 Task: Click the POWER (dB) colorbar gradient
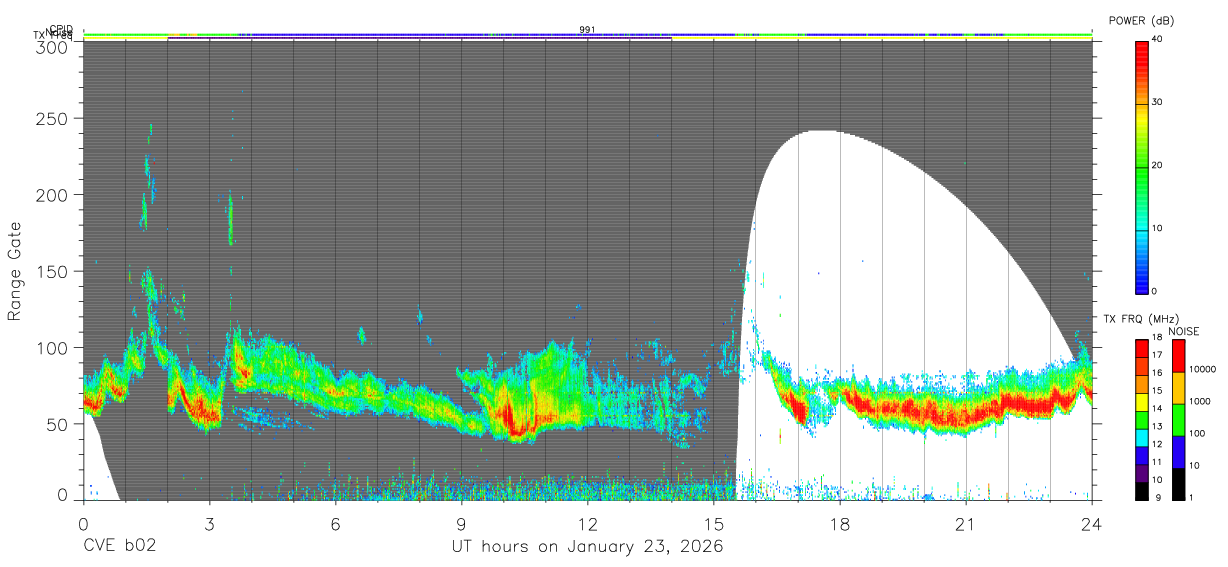click(x=1141, y=166)
